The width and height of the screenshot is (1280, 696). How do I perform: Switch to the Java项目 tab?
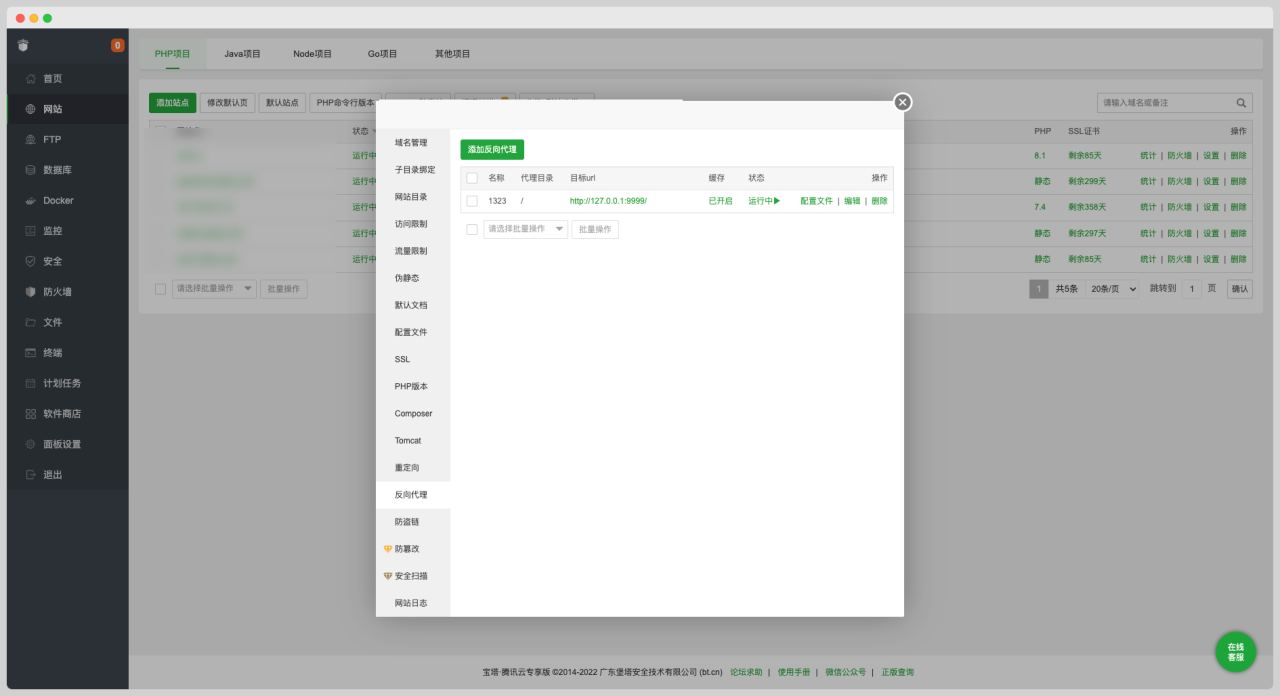242,54
